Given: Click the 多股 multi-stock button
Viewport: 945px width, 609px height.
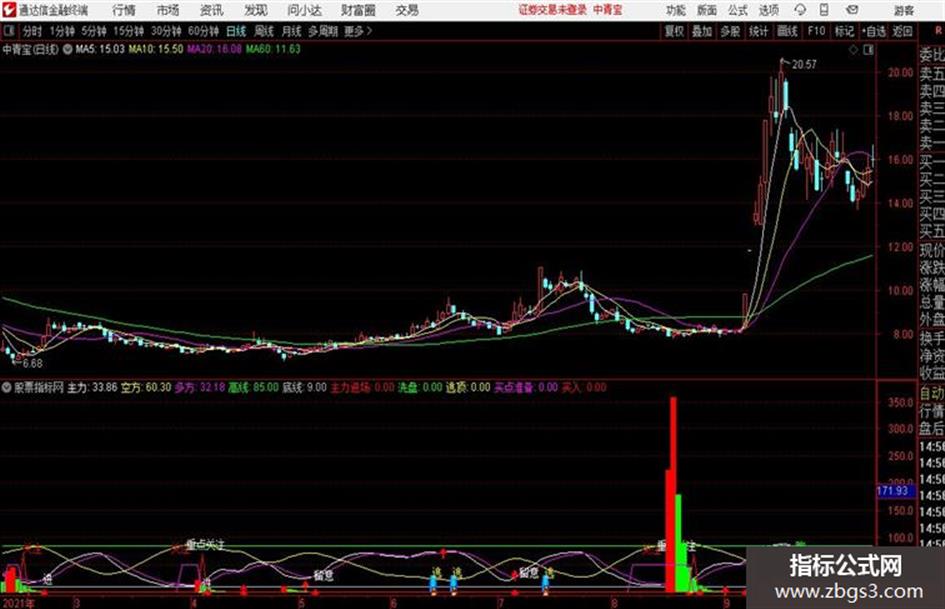Looking at the screenshot, I should [x=730, y=31].
